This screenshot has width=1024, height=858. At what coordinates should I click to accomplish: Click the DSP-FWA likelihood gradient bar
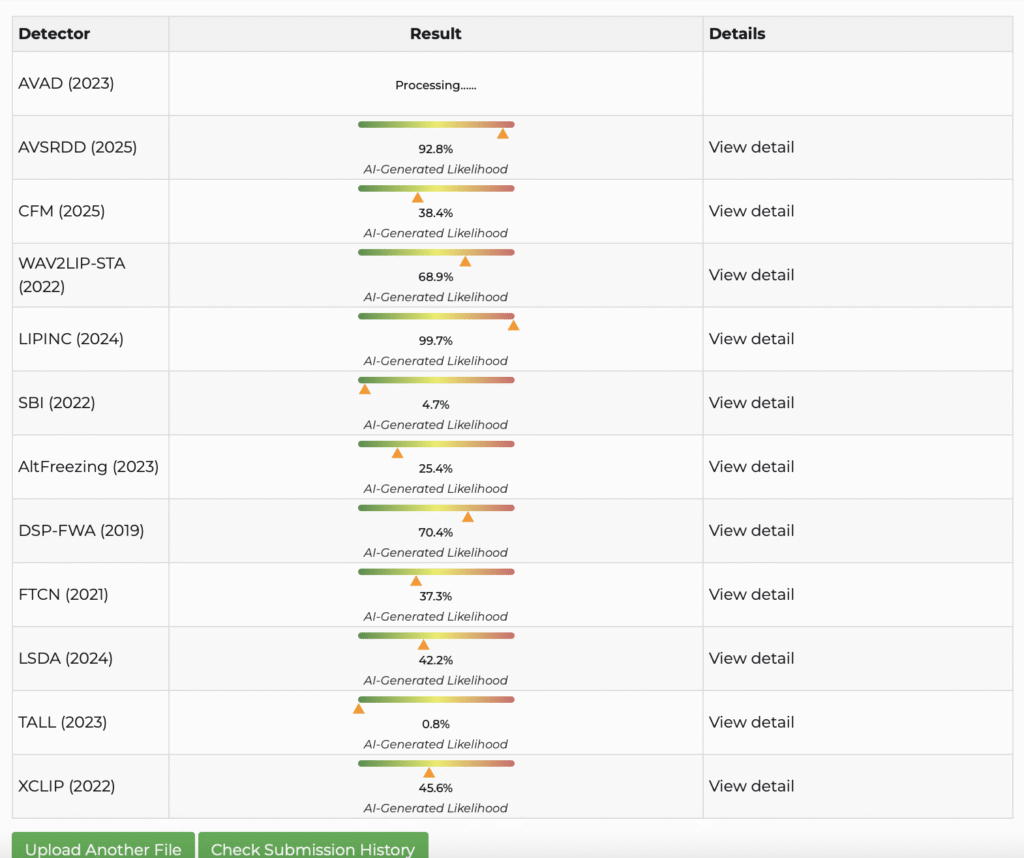pos(436,508)
